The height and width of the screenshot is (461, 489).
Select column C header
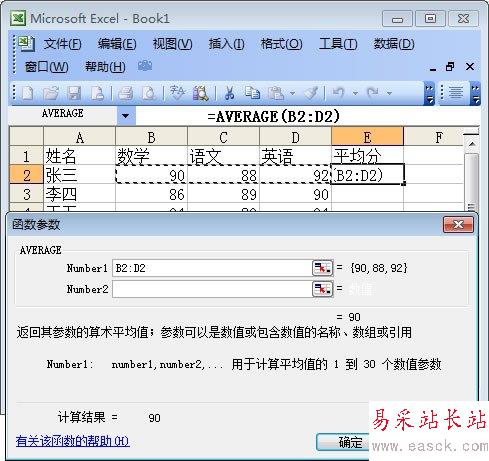click(x=223, y=137)
